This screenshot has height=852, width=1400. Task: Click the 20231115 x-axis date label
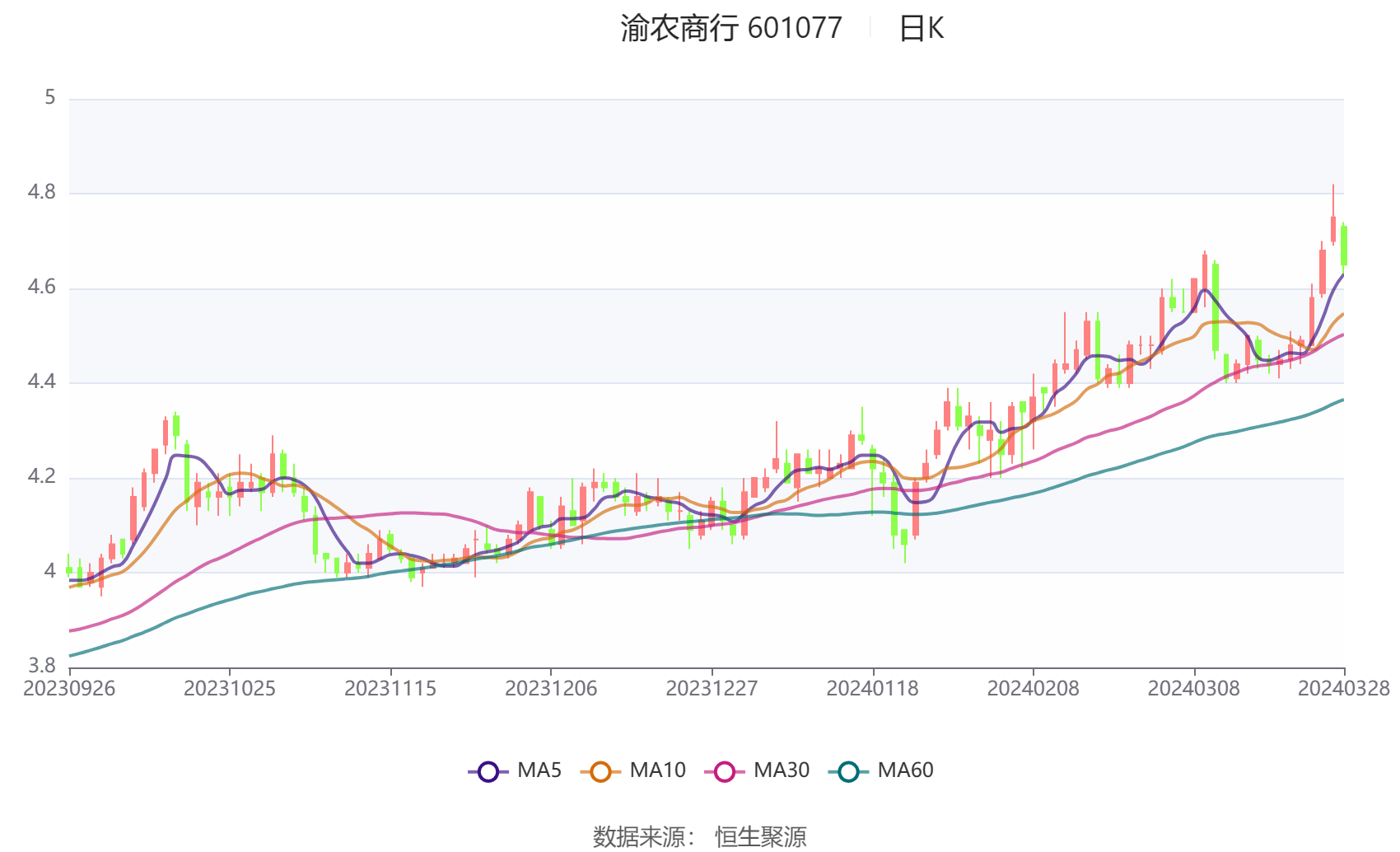coord(390,689)
